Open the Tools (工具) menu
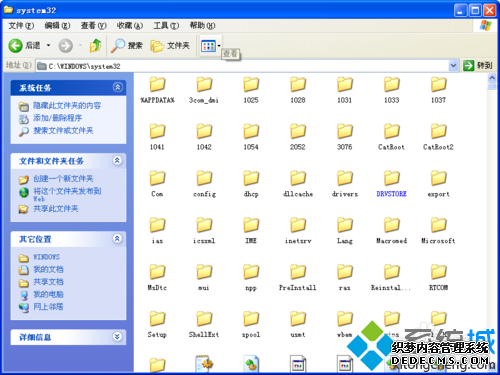The image size is (500, 375). pyautogui.click(x=166, y=26)
